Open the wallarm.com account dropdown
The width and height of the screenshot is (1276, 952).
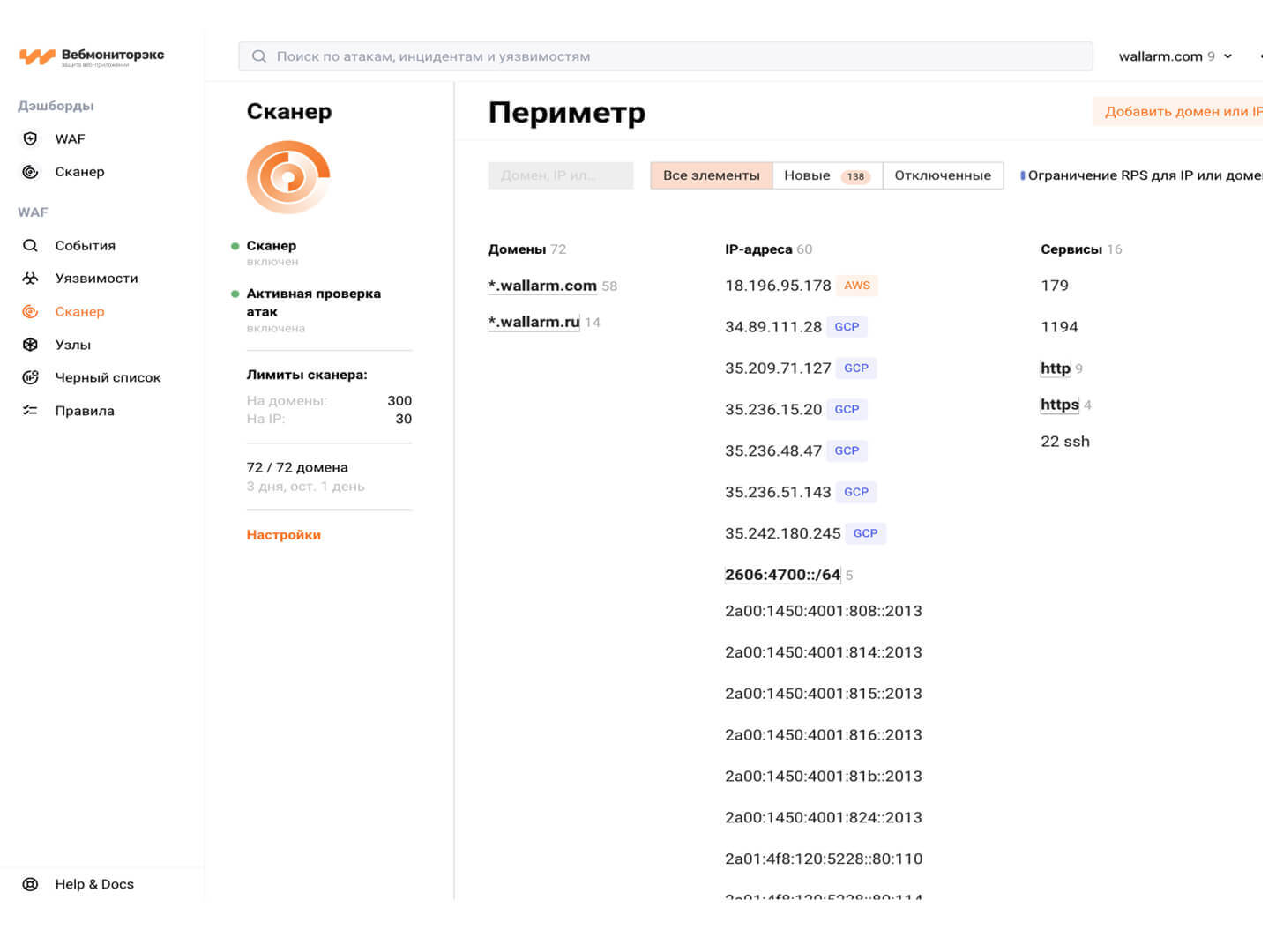1175,56
